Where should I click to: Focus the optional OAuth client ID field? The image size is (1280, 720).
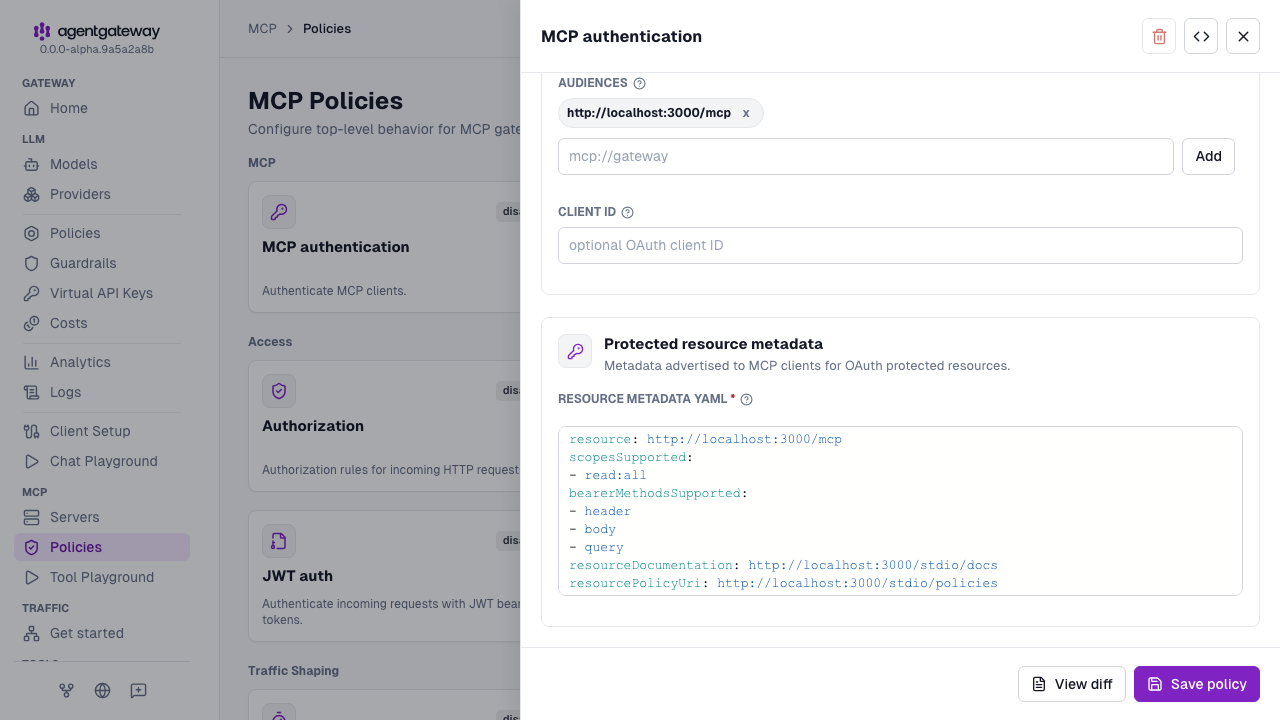click(x=900, y=245)
